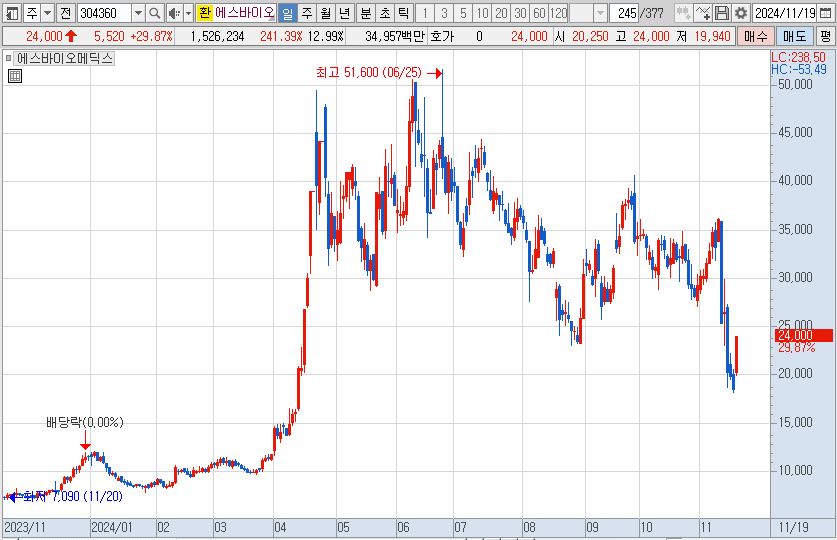
Task: Click the current price 24,000 in info bar
Action: (x=44, y=36)
